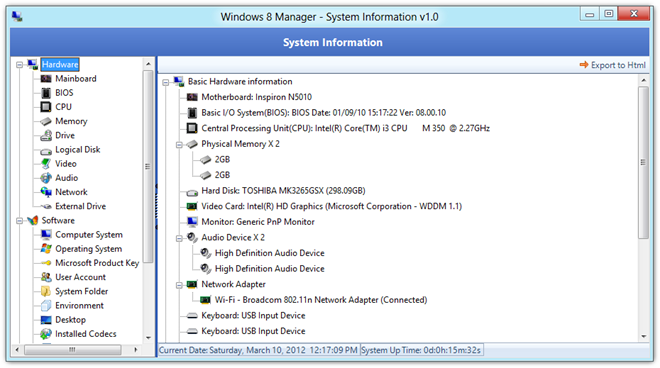Click the Logical Disk icon in the sidebar
The width and height of the screenshot is (660, 368).
coord(46,151)
